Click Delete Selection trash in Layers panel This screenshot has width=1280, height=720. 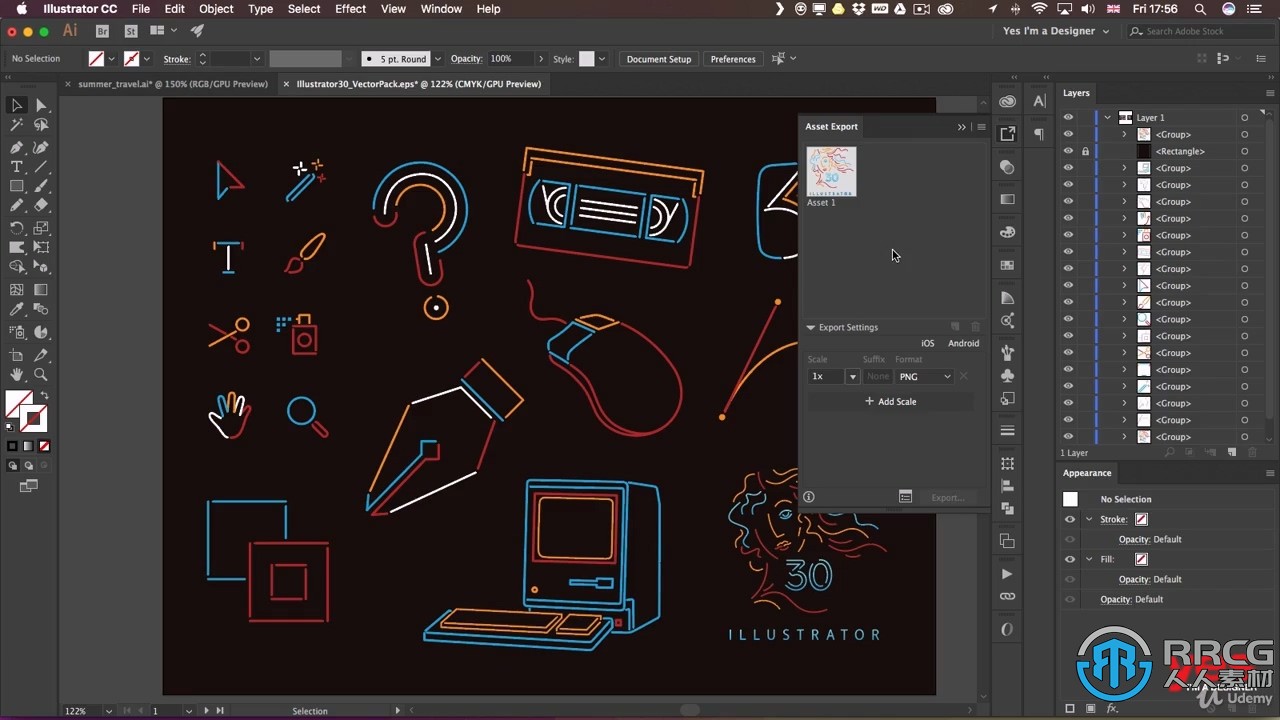(1250, 453)
